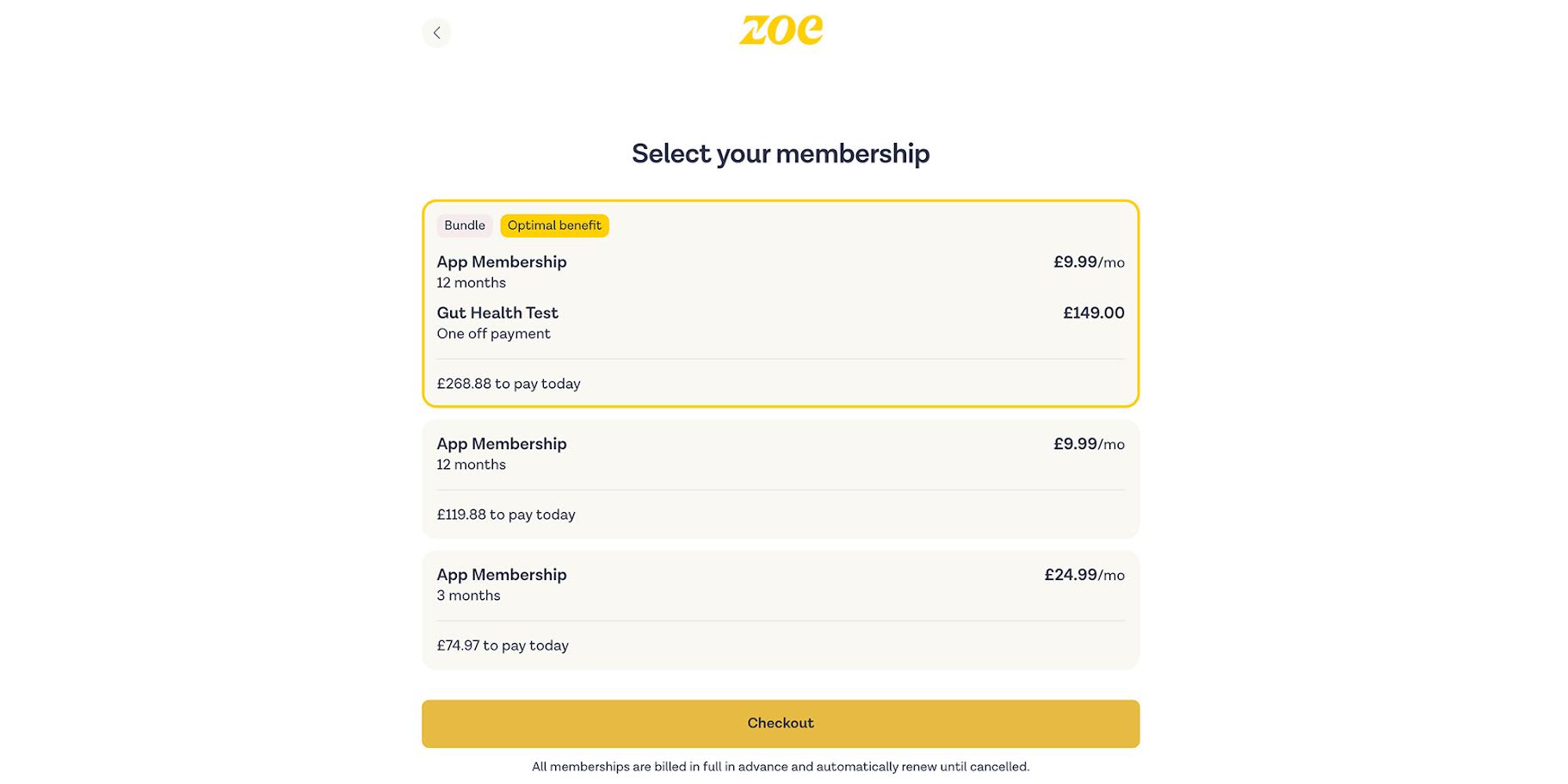The width and height of the screenshot is (1568, 784).
Task: Click the Select your membership heading
Action: pos(781,153)
